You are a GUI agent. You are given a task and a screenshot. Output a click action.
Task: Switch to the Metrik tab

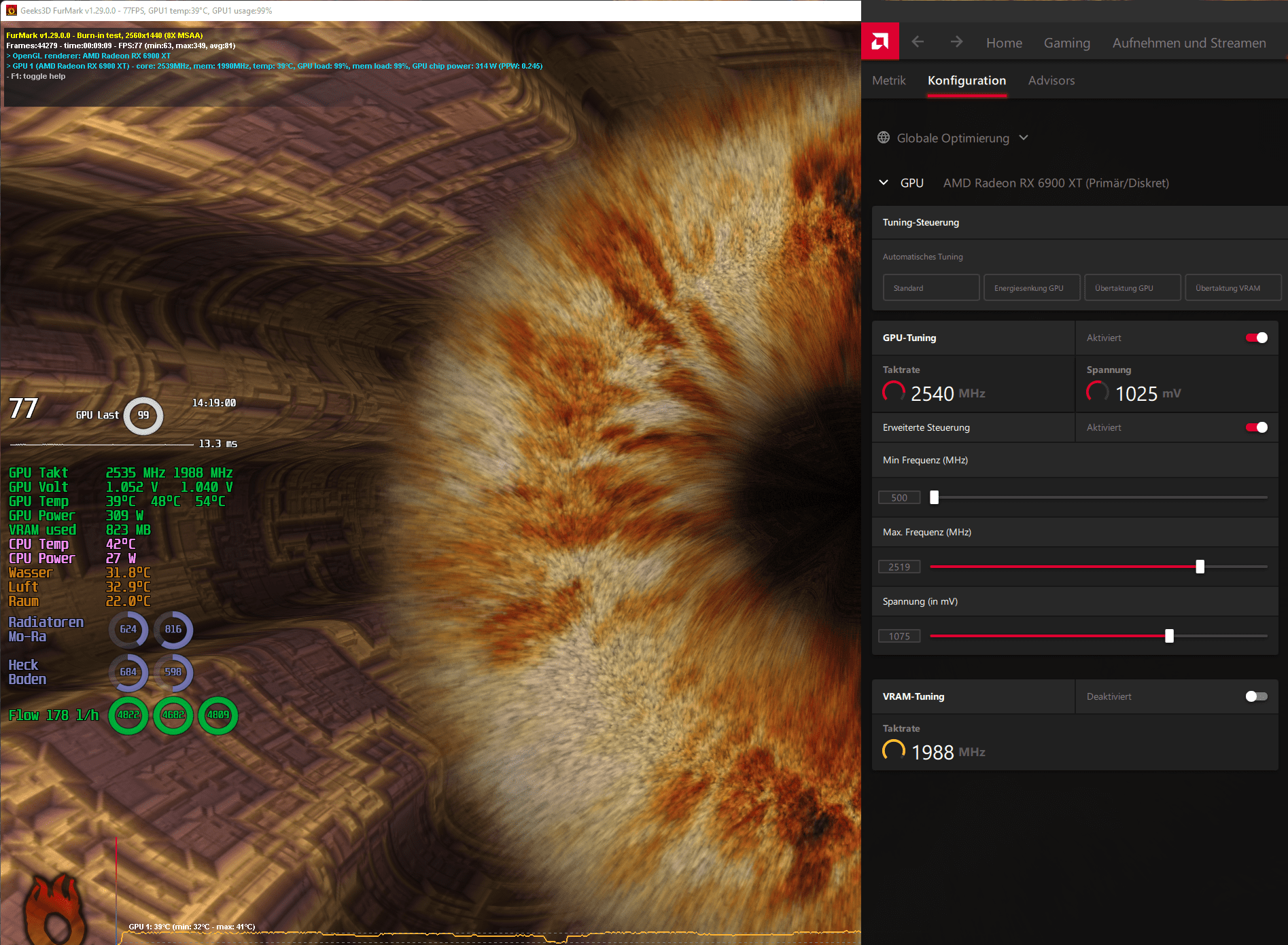click(x=888, y=80)
